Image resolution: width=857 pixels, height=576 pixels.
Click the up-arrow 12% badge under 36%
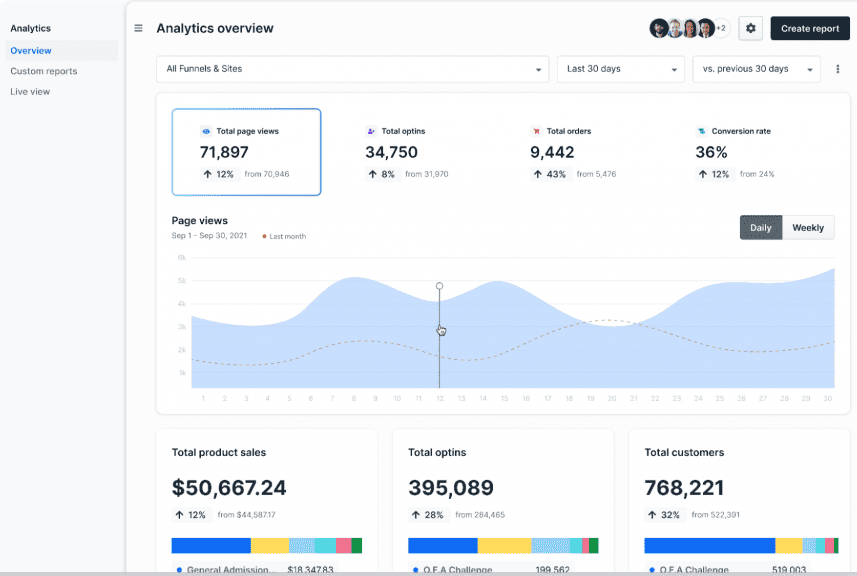(x=715, y=174)
